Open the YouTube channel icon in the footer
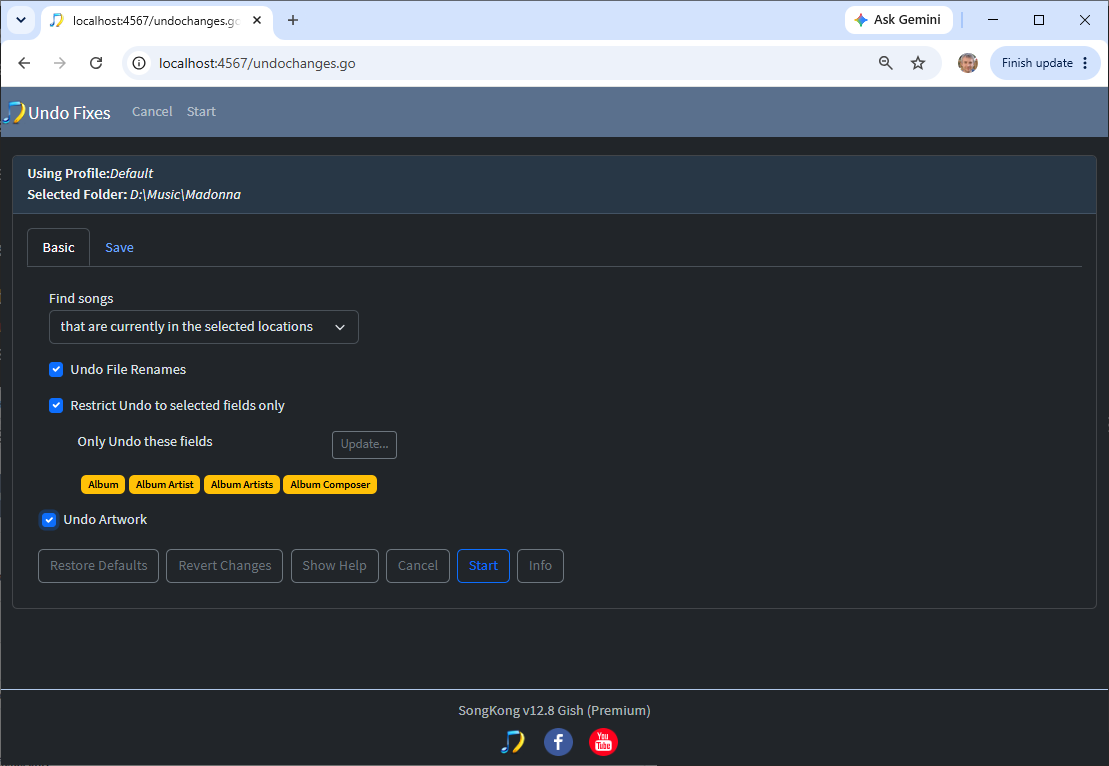 click(603, 742)
